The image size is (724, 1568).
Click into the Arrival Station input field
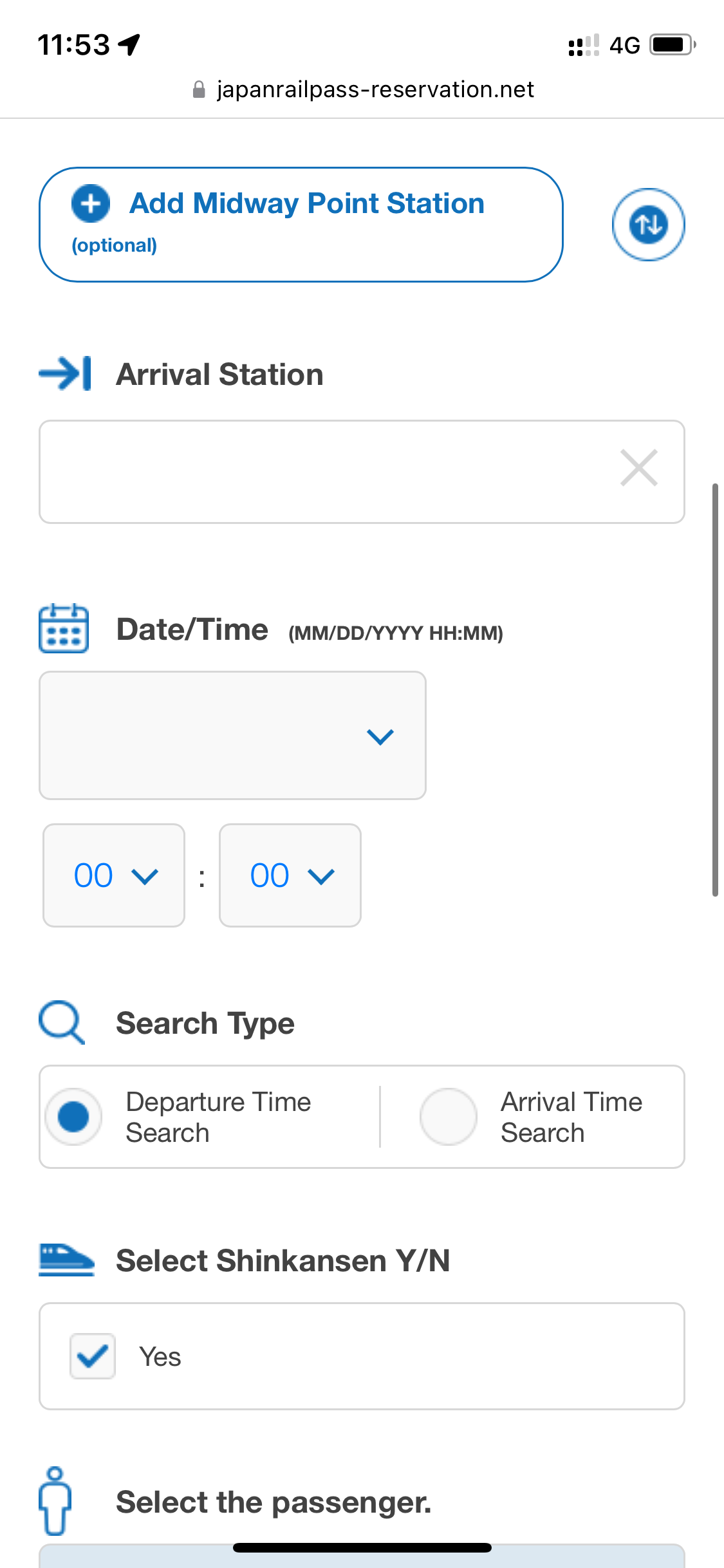(x=362, y=472)
